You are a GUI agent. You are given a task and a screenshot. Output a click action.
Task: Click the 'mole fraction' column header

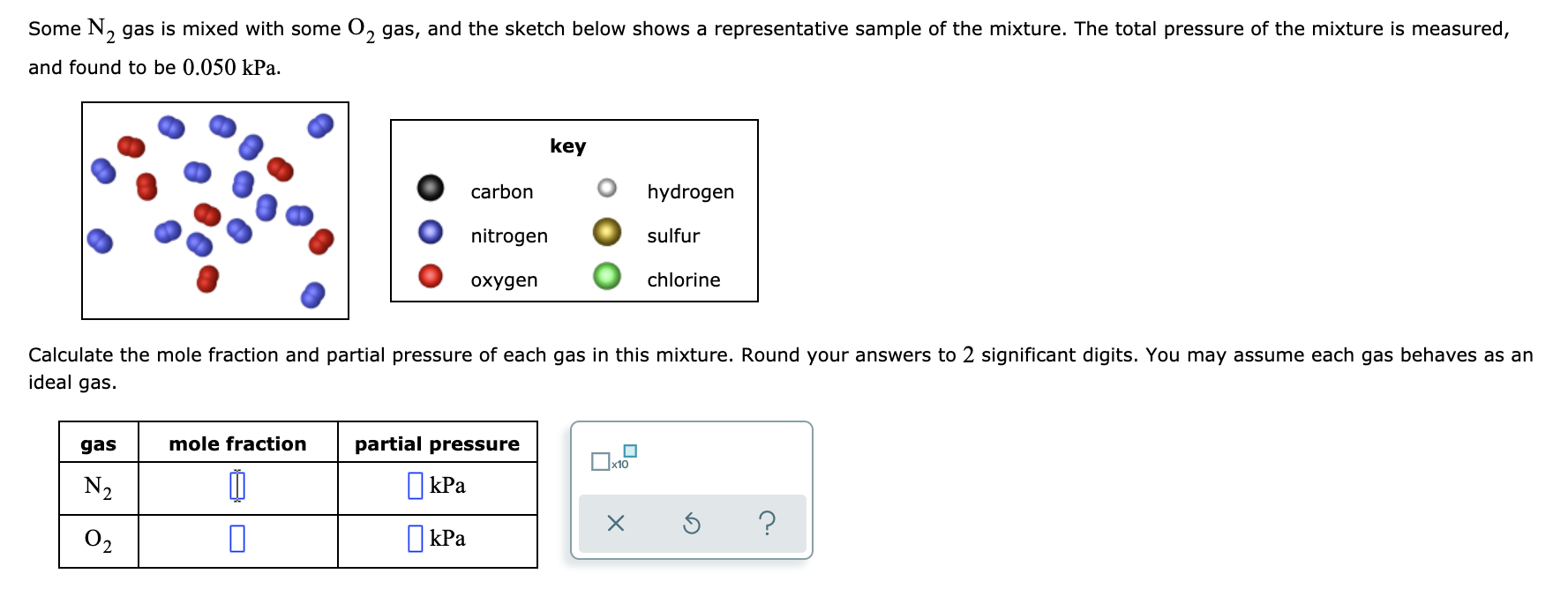[x=238, y=443]
